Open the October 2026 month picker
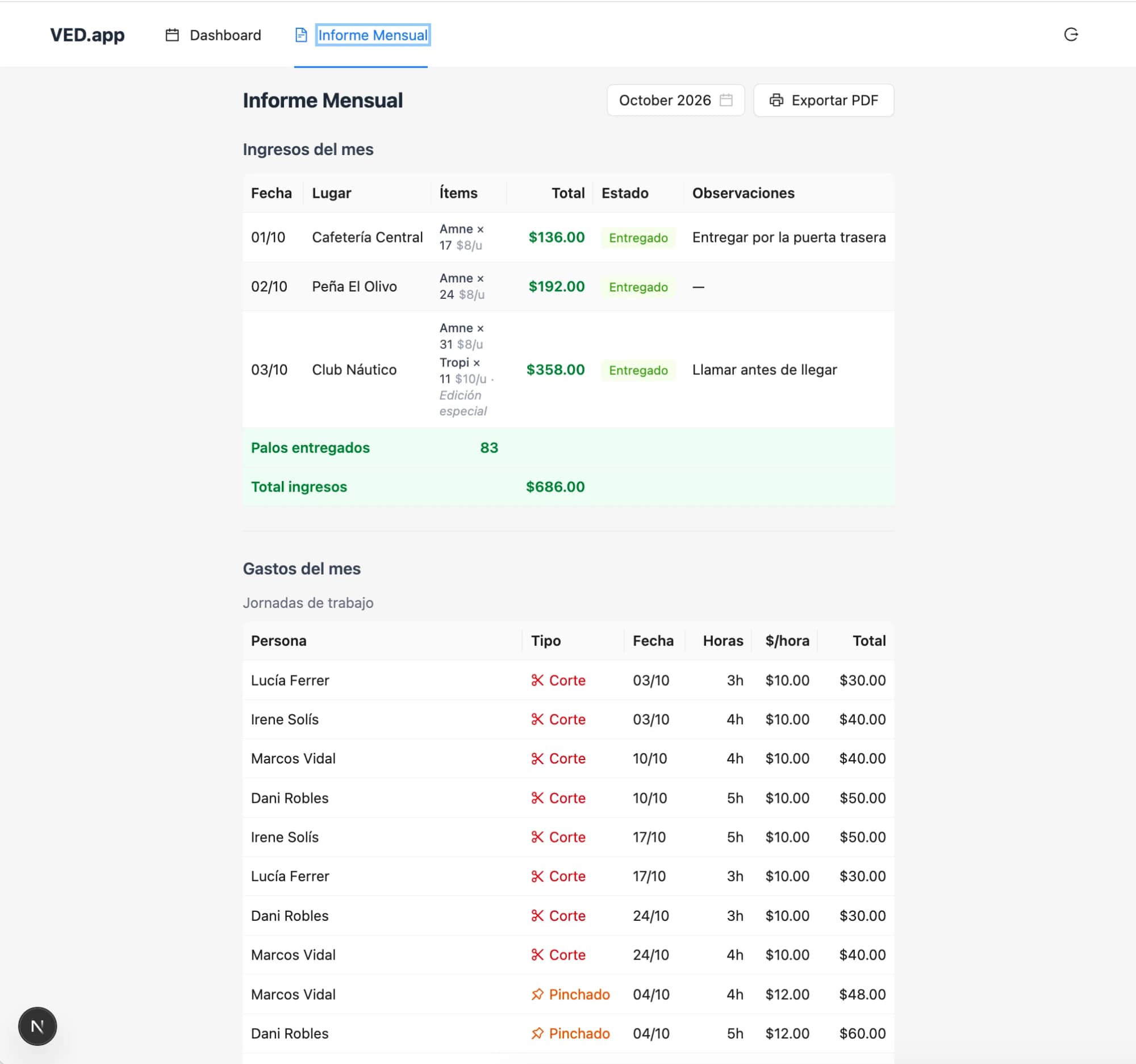The width and height of the screenshot is (1136, 1064). pos(675,101)
